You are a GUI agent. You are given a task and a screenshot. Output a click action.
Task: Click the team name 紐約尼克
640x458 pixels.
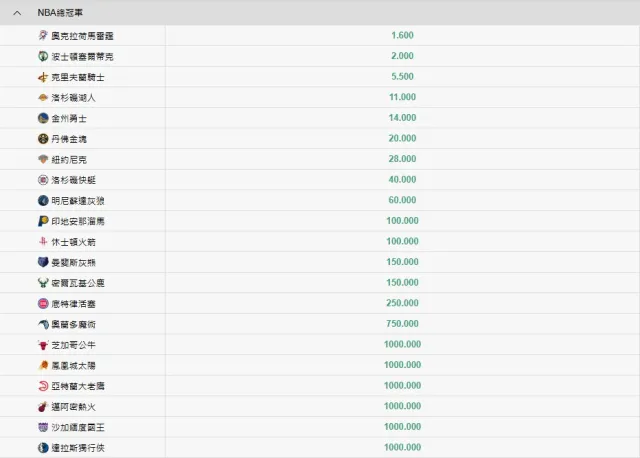click(69, 160)
